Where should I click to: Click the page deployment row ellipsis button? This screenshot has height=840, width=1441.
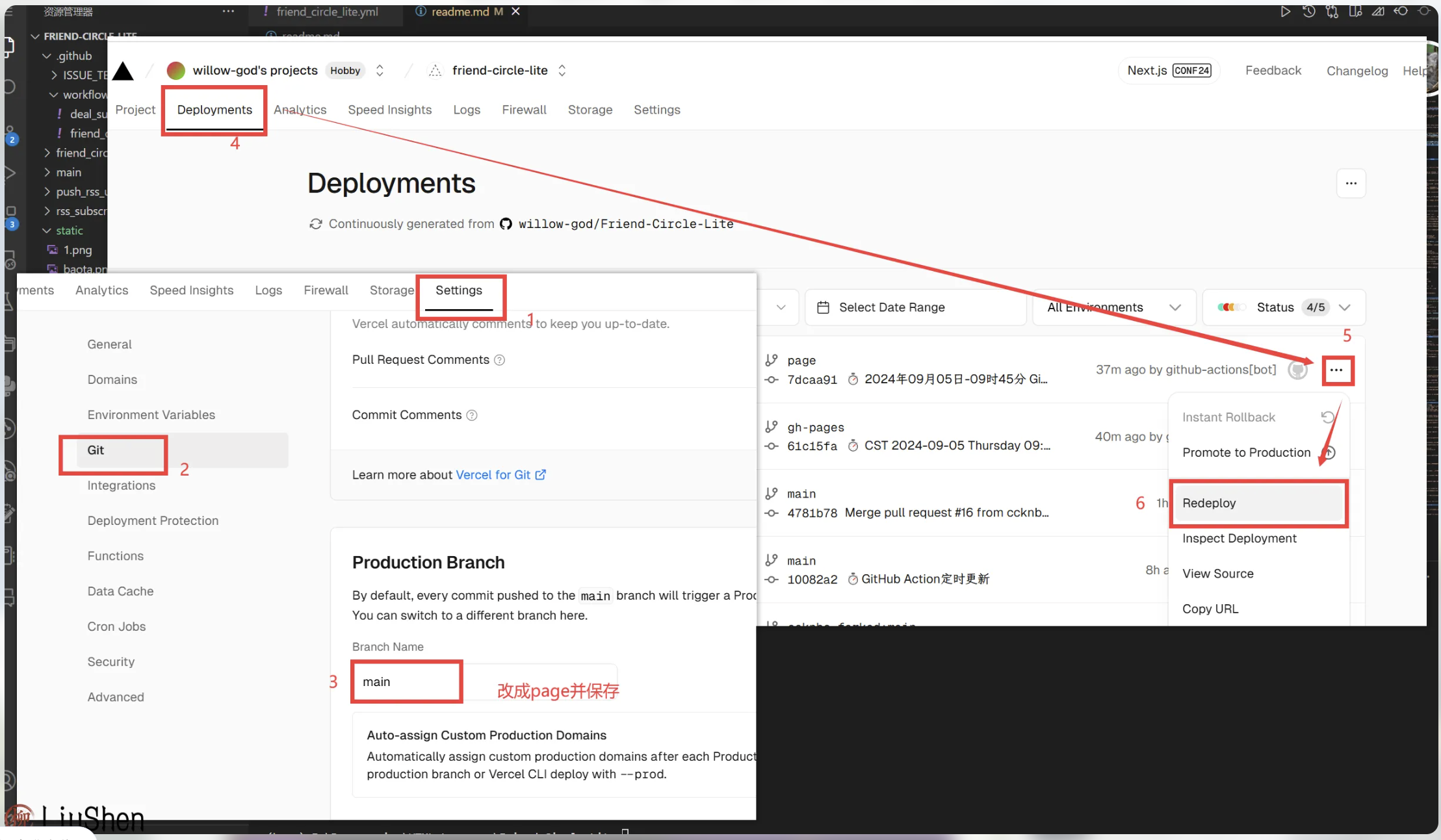click(x=1336, y=370)
